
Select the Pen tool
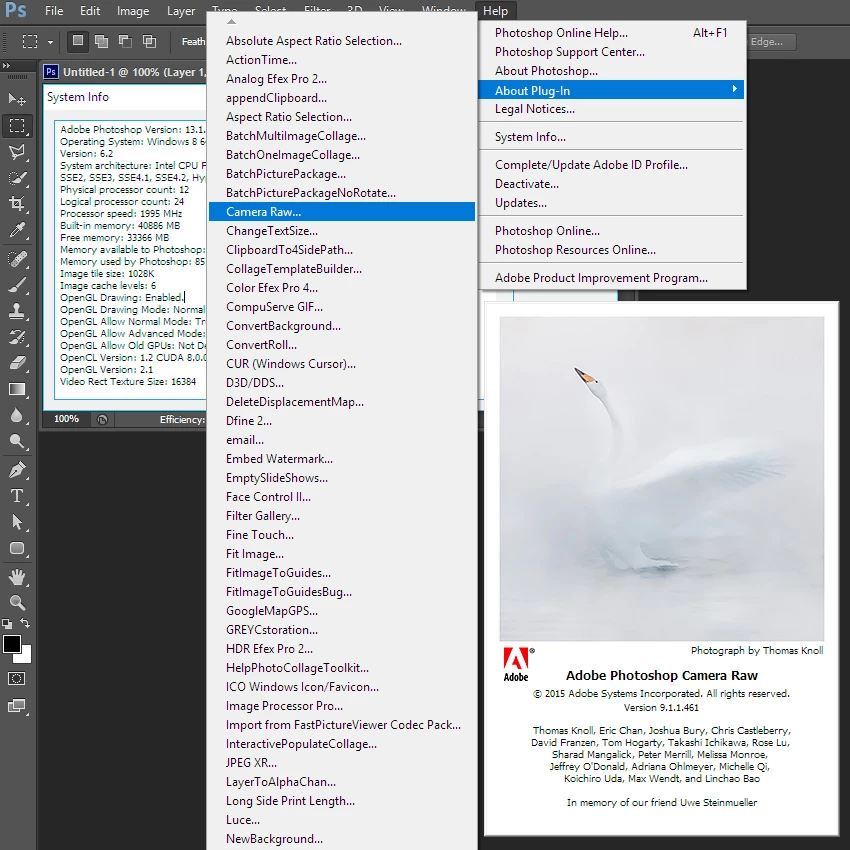[x=17, y=470]
